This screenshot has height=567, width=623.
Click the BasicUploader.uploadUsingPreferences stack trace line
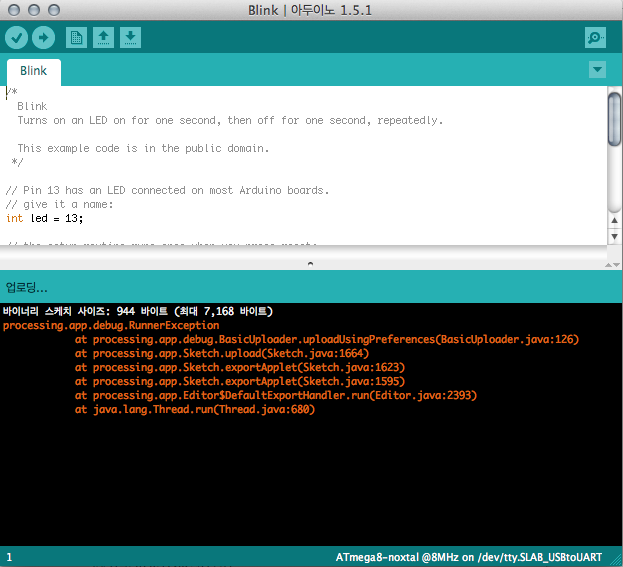(327, 339)
